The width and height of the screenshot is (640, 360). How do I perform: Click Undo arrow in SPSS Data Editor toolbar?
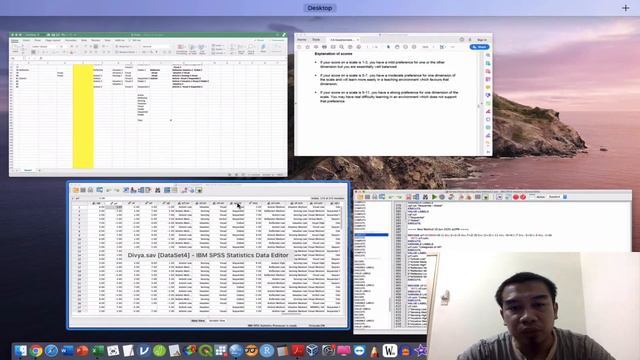109,190
